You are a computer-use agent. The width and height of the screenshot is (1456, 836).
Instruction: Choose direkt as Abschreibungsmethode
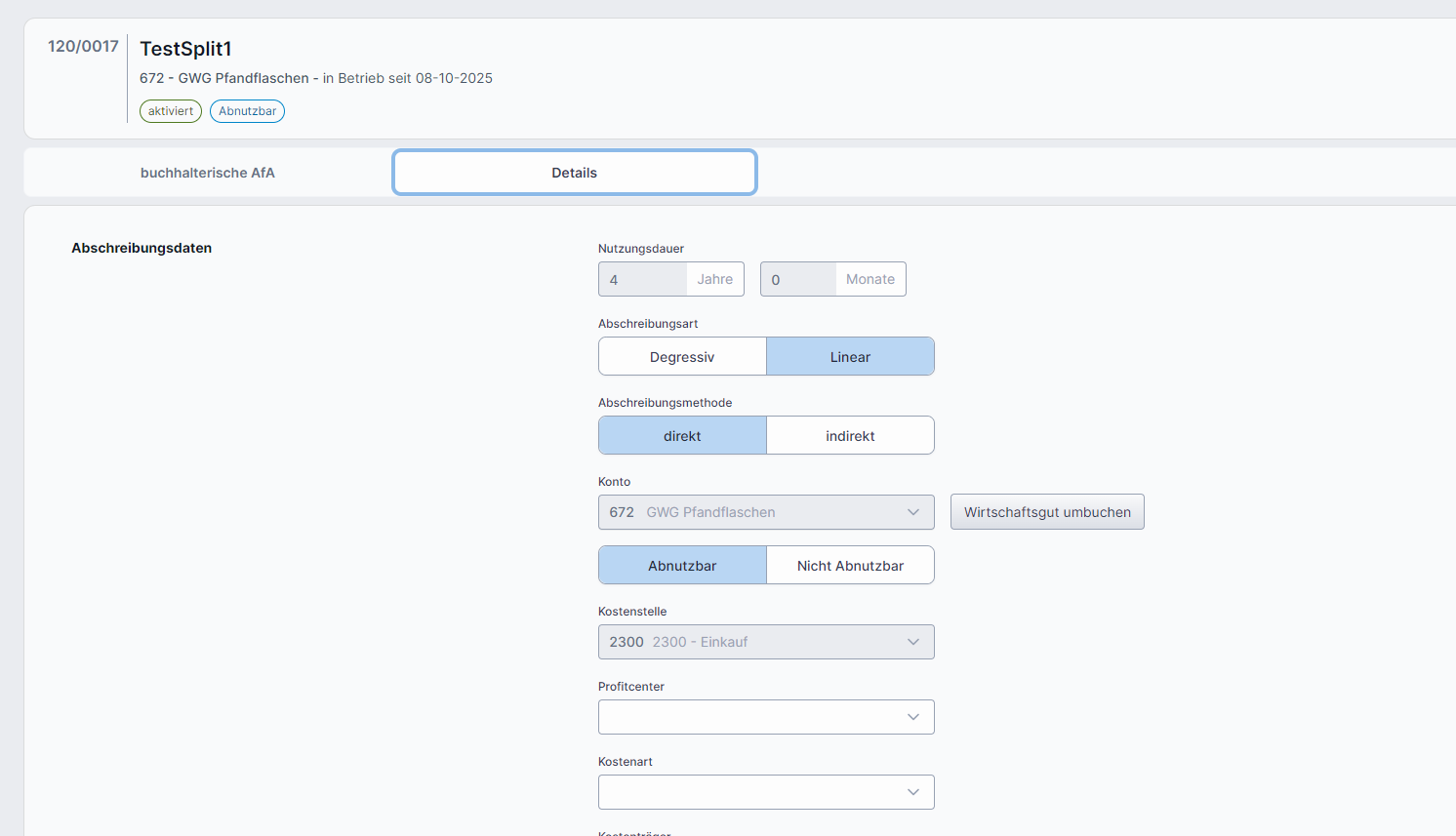click(x=682, y=436)
